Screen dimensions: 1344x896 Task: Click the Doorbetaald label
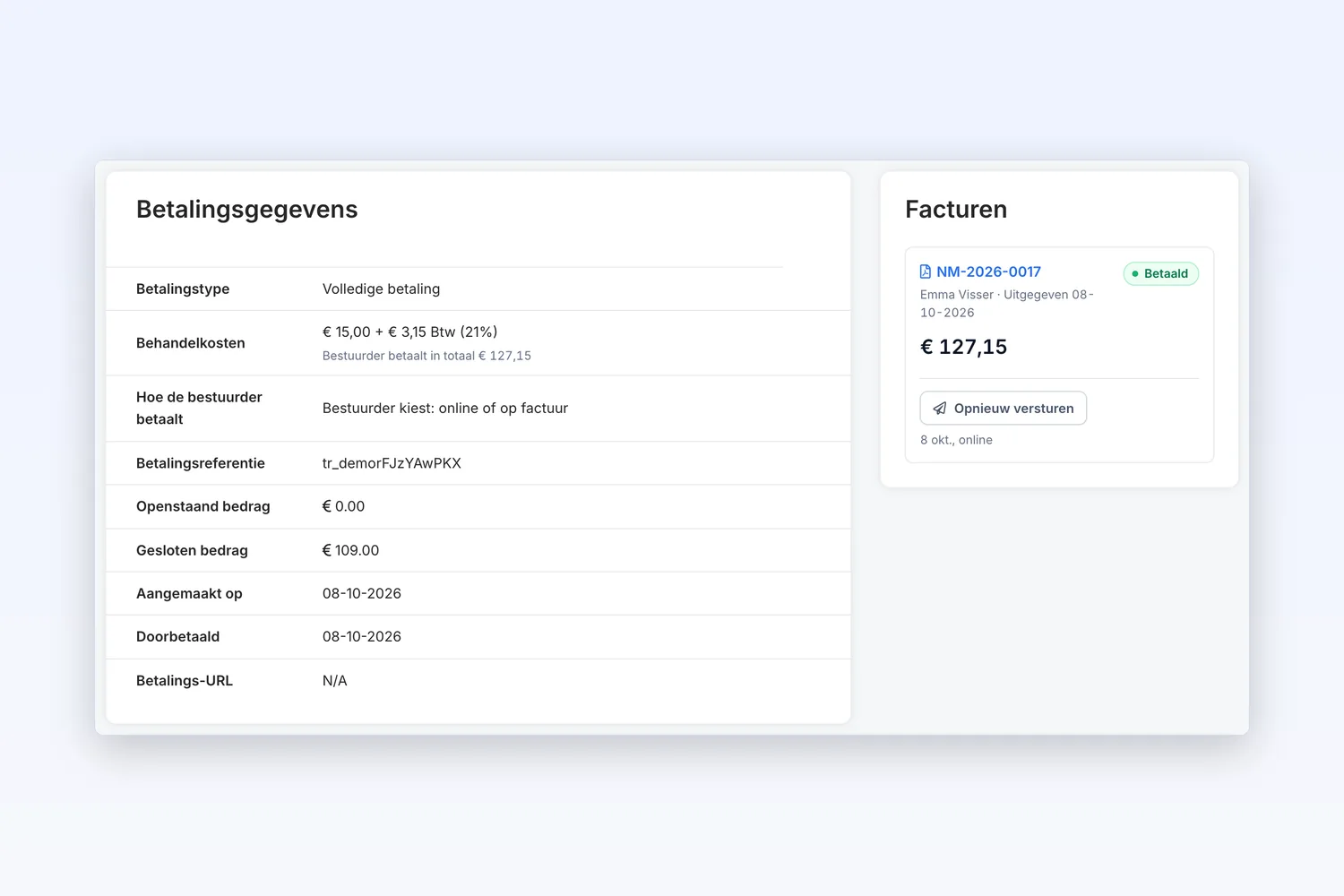click(177, 637)
